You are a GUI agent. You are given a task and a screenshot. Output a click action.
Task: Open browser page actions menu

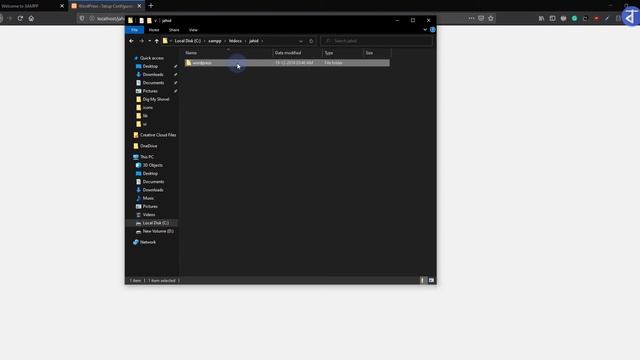tap(471, 18)
